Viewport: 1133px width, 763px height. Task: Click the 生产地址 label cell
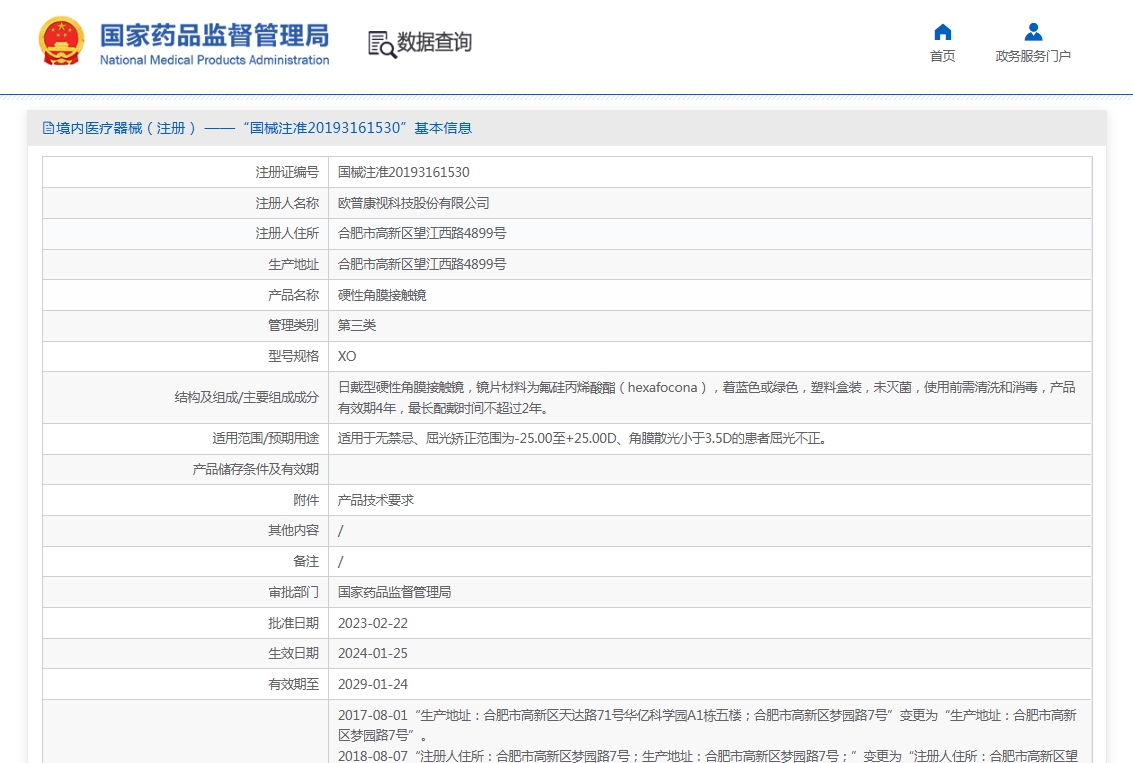point(186,264)
